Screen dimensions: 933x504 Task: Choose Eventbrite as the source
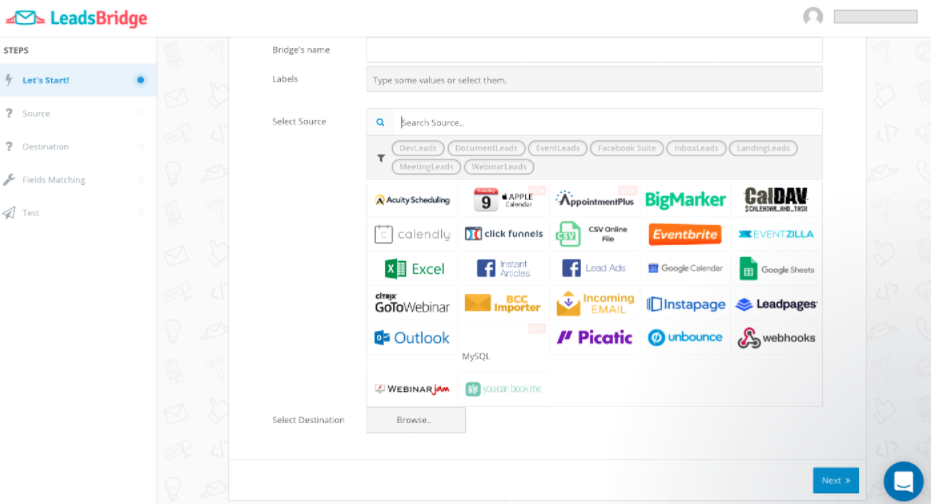(x=685, y=235)
